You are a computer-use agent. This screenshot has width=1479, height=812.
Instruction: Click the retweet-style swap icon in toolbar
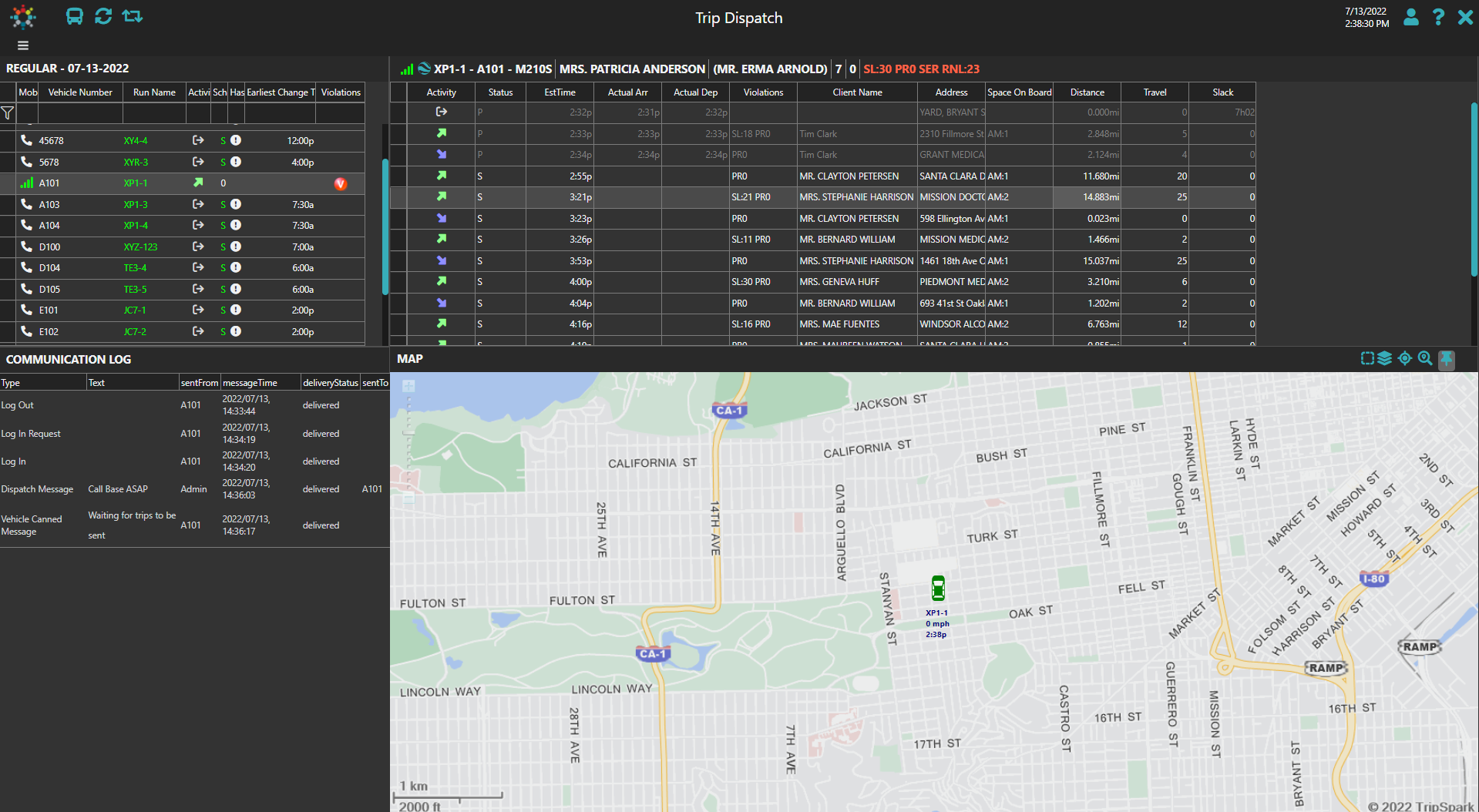coord(133,16)
